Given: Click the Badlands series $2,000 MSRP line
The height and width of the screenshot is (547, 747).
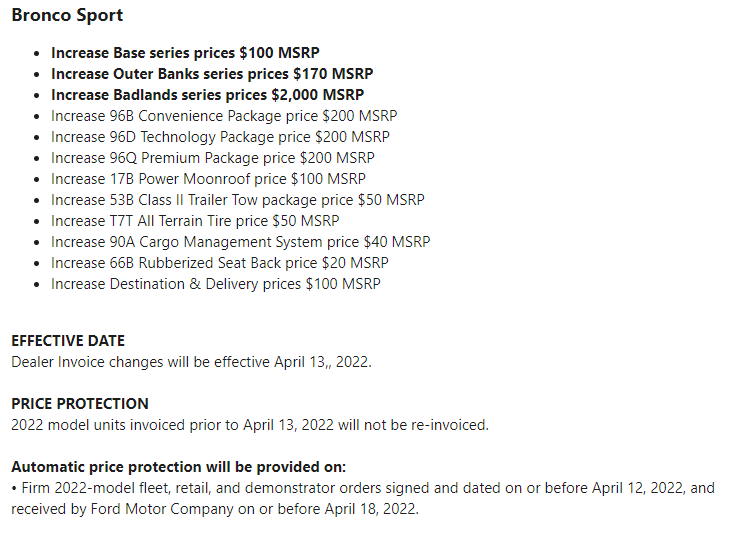Looking at the screenshot, I should tap(207, 95).
